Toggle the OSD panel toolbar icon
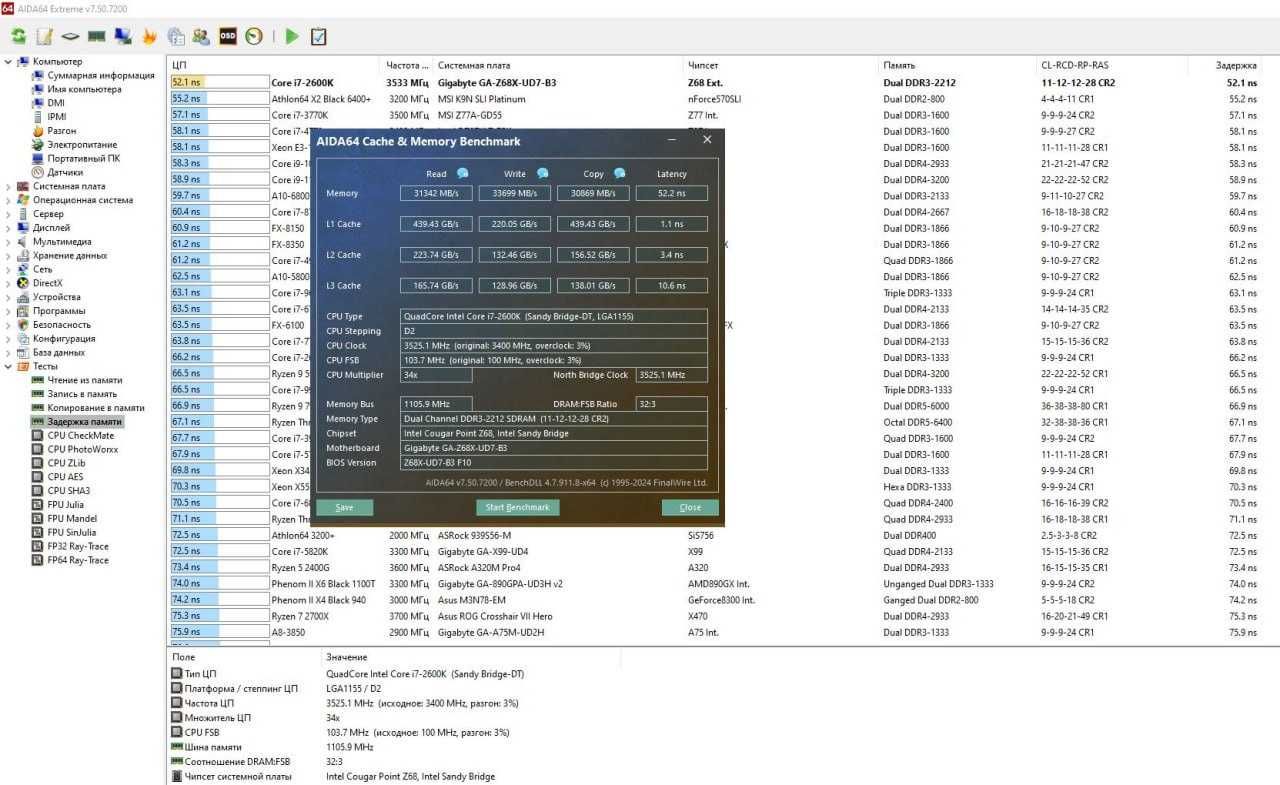Viewport: 1280px width, 785px height. 228,37
